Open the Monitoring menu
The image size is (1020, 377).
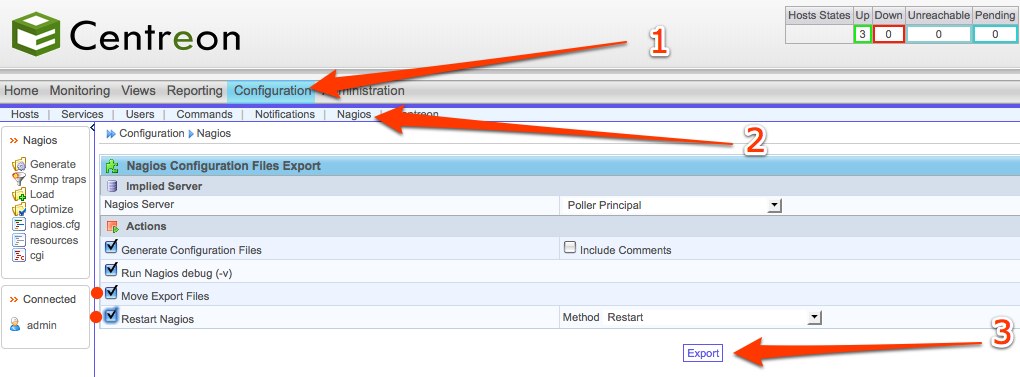(x=80, y=90)
